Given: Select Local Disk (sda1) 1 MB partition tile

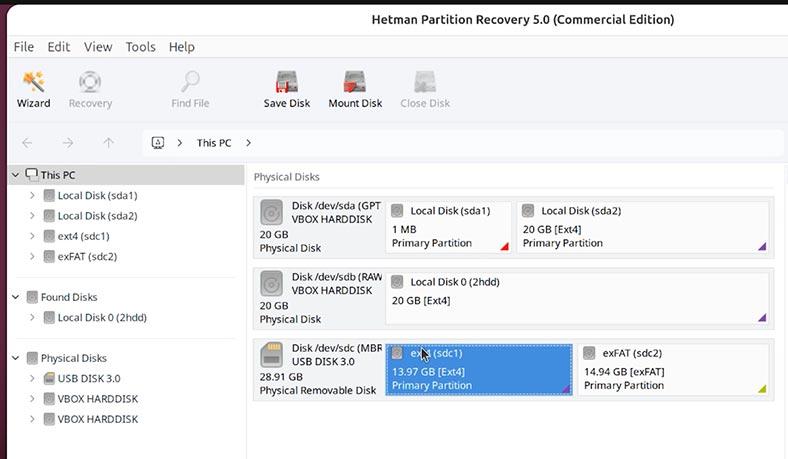Looking at the screenshot, I should tap(449, 227).
